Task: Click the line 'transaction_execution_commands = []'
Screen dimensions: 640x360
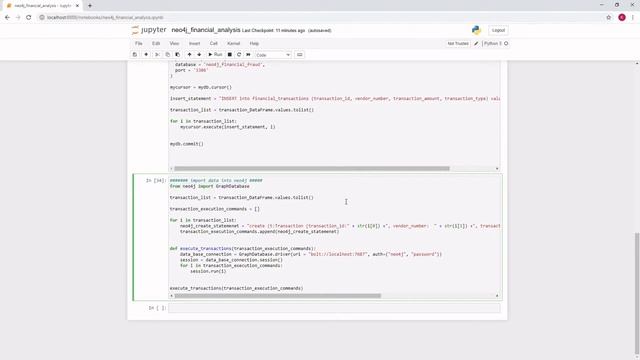Action: coord(215,209)
